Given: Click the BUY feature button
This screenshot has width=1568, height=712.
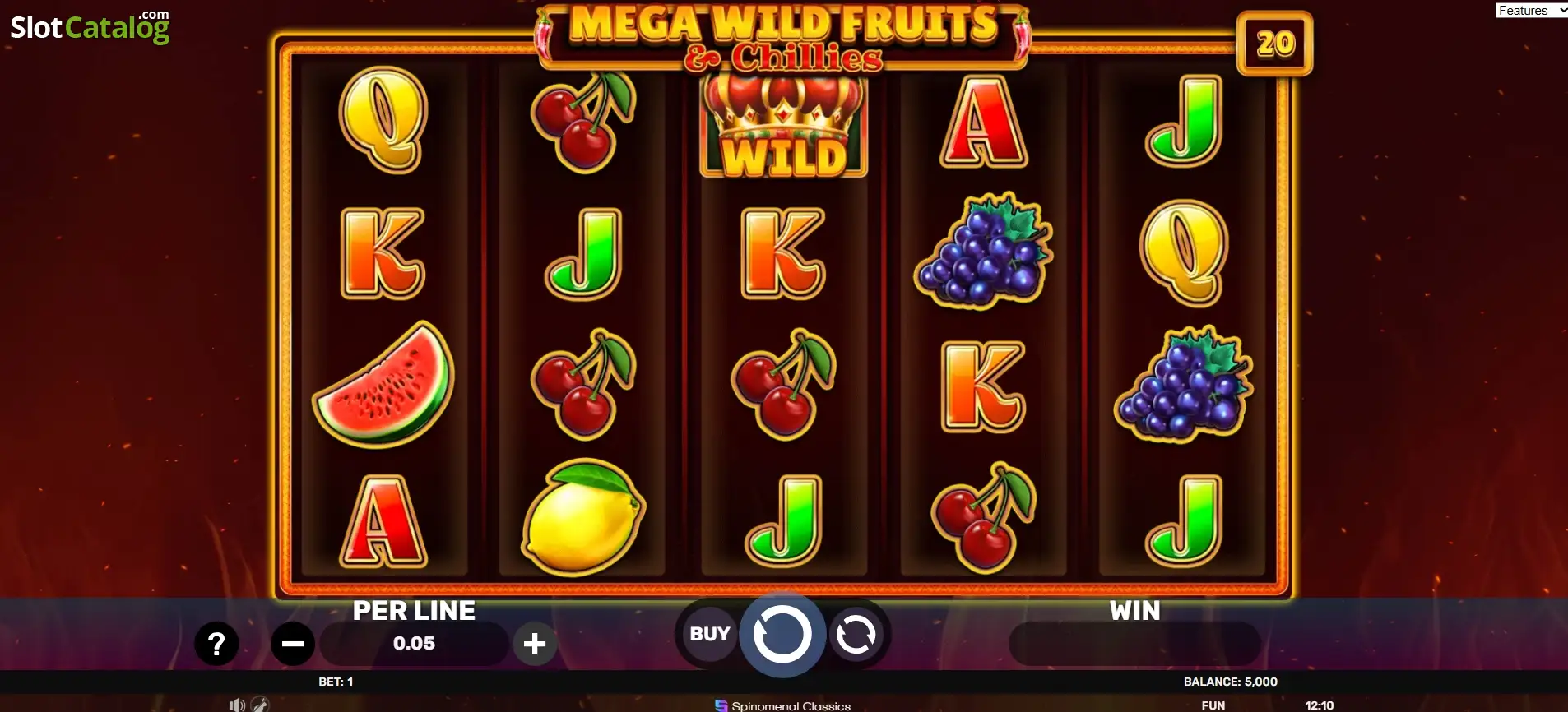Looking at the screenshot, I should click(709, 634).
